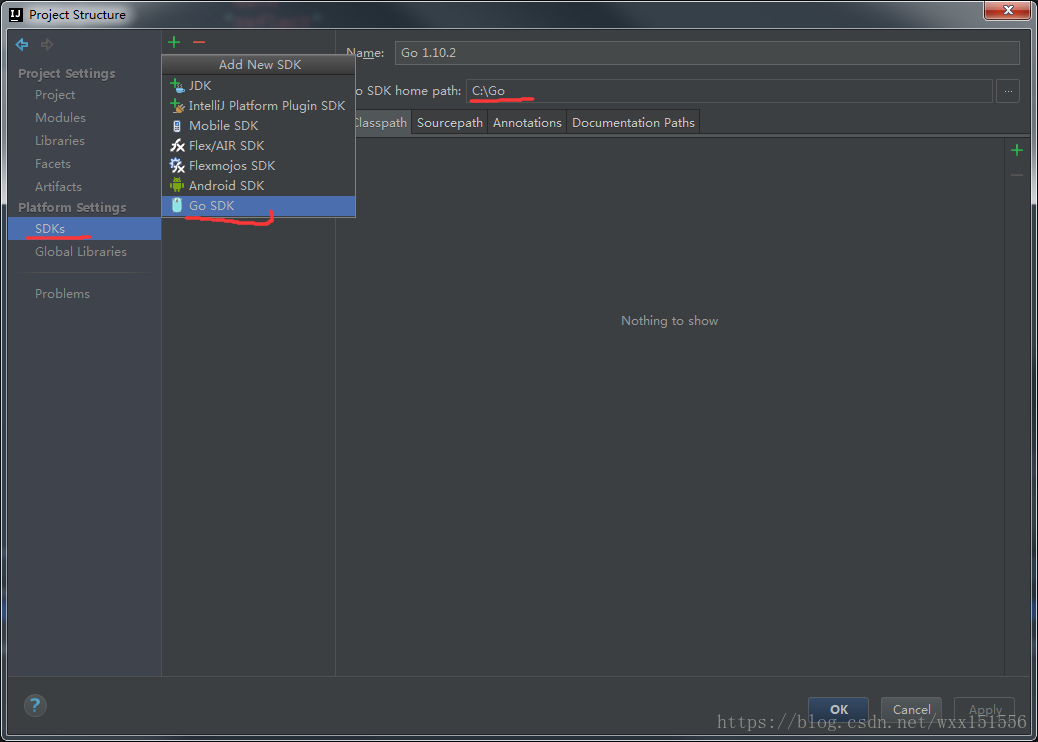1038x742 pixels.
Task: Click the Cancel button
Action: click(x=911, y=710)
